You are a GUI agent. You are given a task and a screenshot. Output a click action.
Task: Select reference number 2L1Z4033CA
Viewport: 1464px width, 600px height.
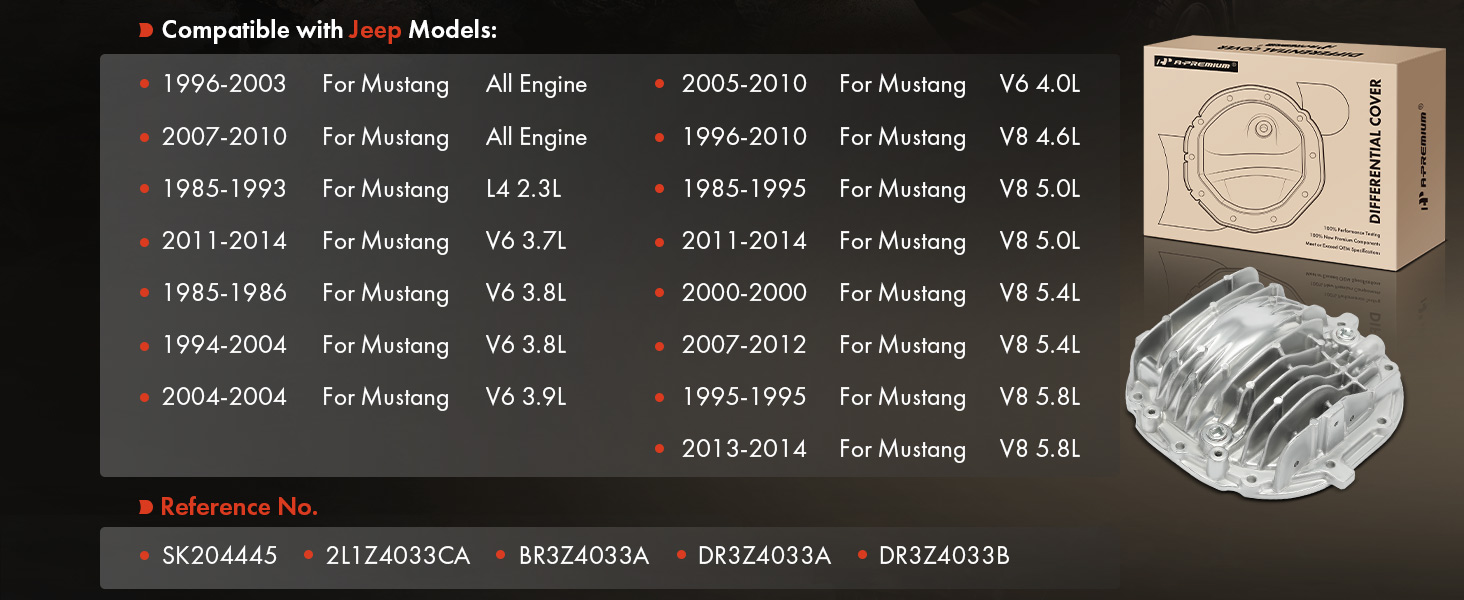[x=397, y=556]
